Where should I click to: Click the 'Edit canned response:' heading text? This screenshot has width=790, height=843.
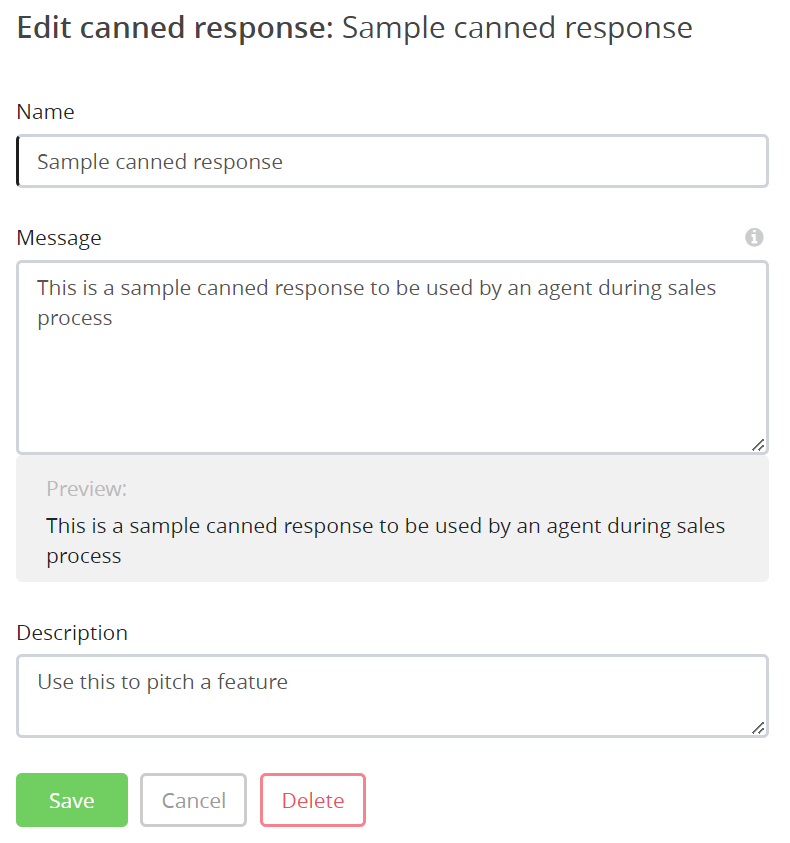click(176, 28)
